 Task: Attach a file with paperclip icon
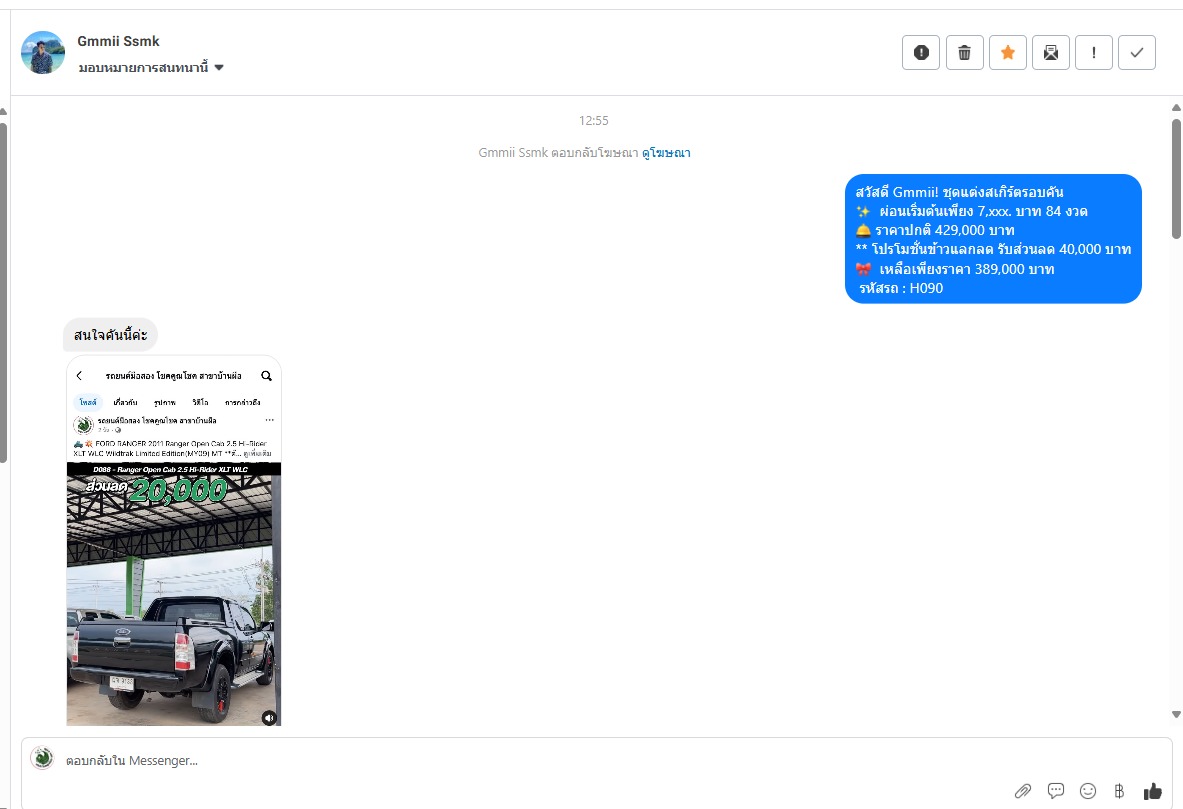[x=1022, y=791]
